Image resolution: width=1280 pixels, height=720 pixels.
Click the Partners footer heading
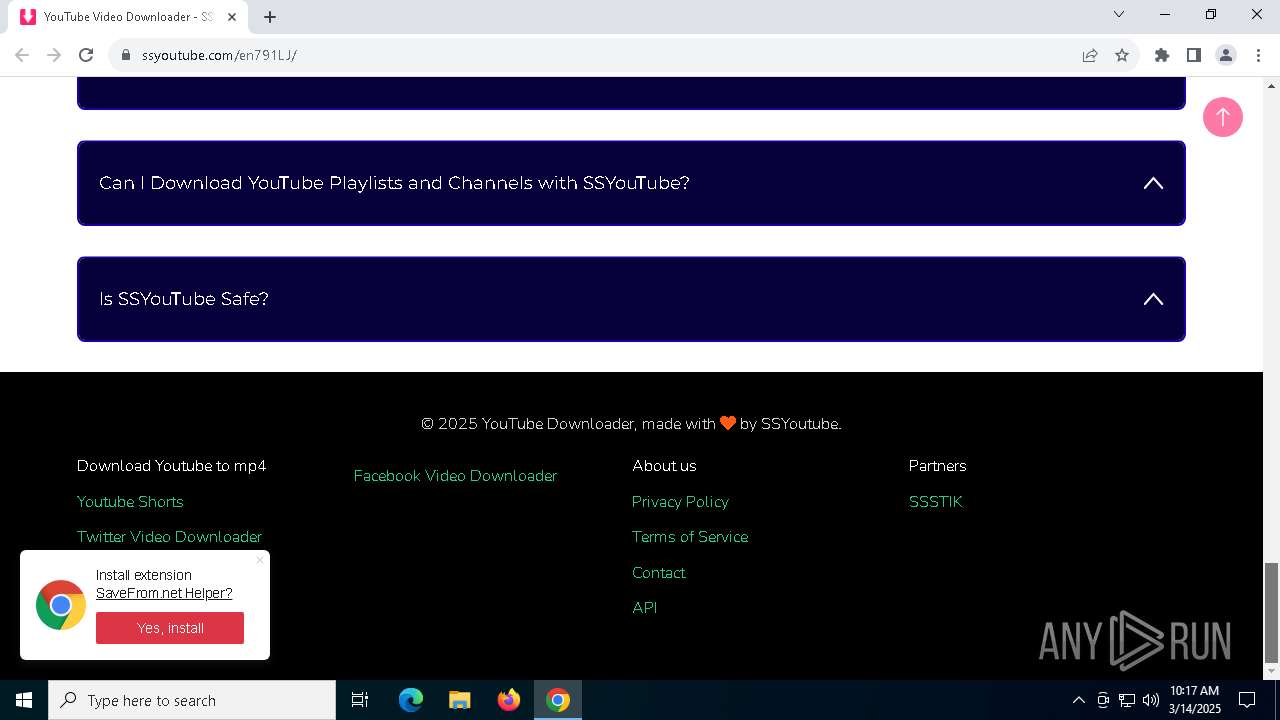(x=937, y=466)
